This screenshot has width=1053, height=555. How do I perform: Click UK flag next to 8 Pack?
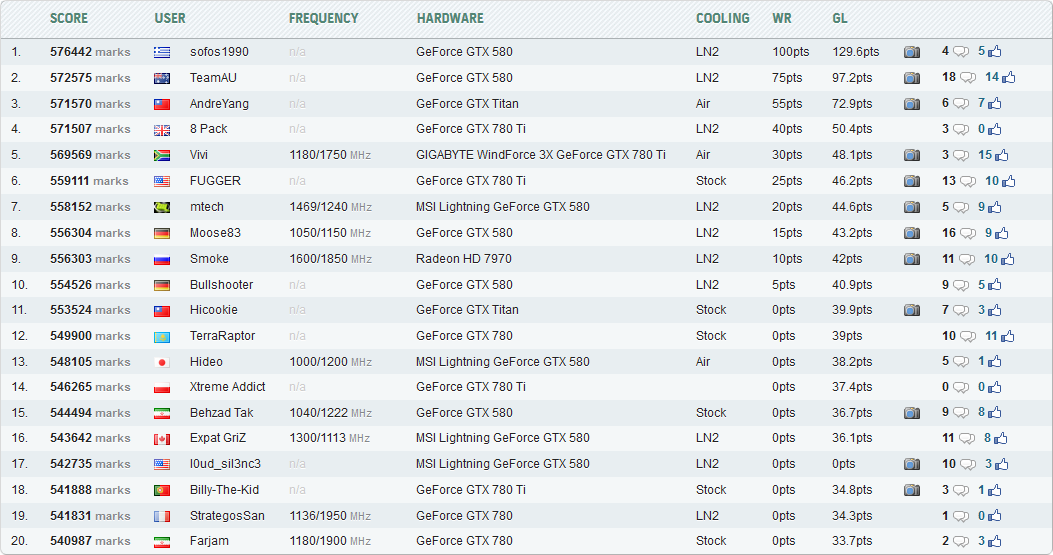pos(162,130)
